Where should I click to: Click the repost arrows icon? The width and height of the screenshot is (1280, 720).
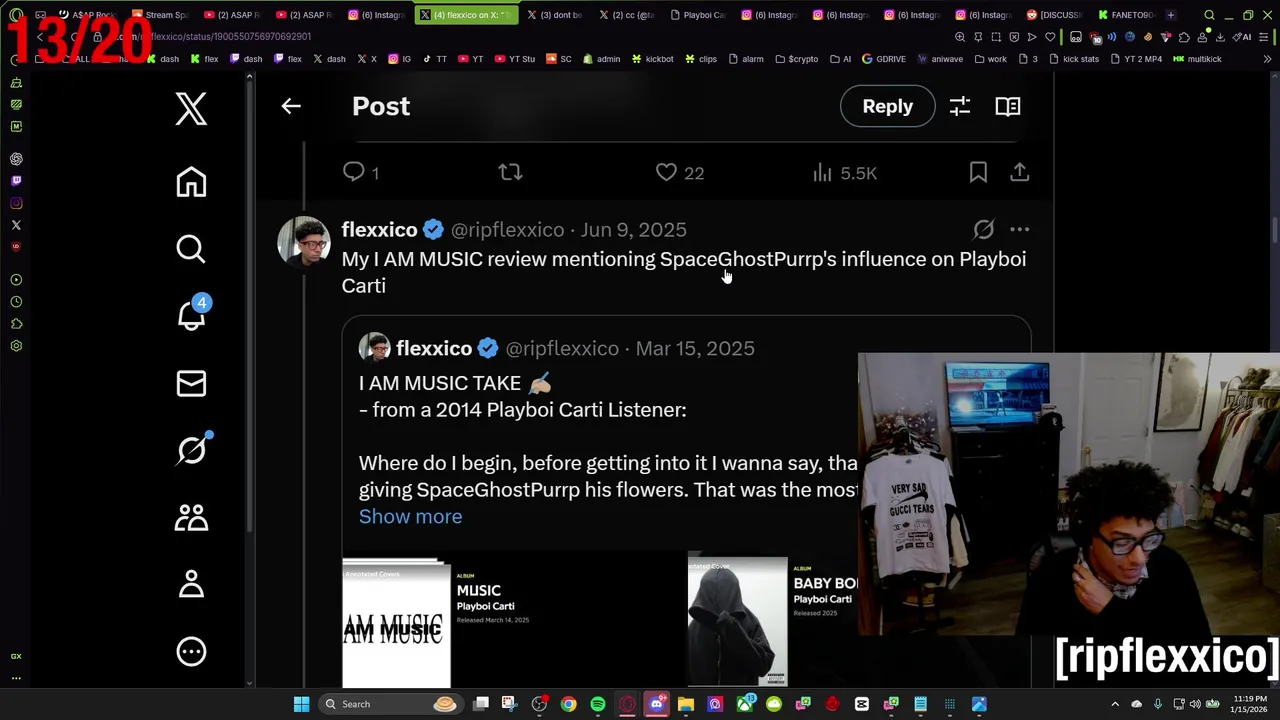click(x=510, y=172)
